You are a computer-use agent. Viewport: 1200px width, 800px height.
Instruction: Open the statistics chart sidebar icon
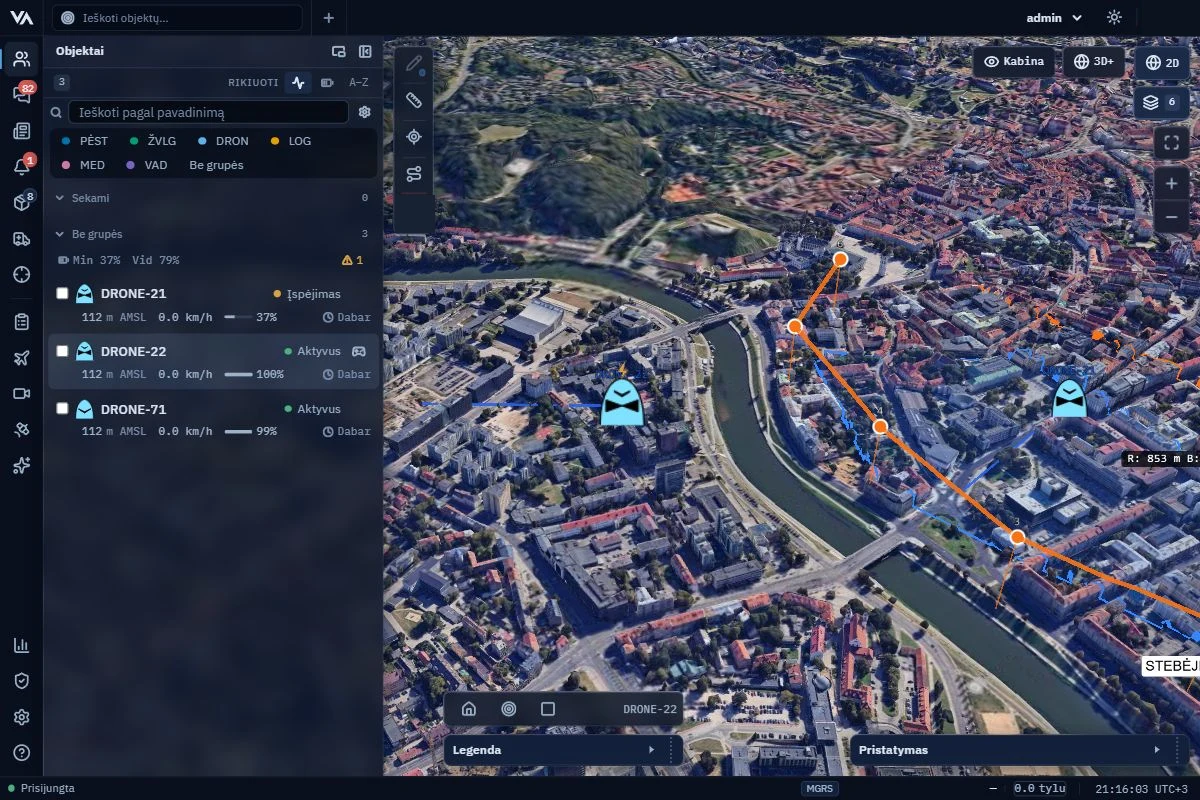(x=21, y=645)
